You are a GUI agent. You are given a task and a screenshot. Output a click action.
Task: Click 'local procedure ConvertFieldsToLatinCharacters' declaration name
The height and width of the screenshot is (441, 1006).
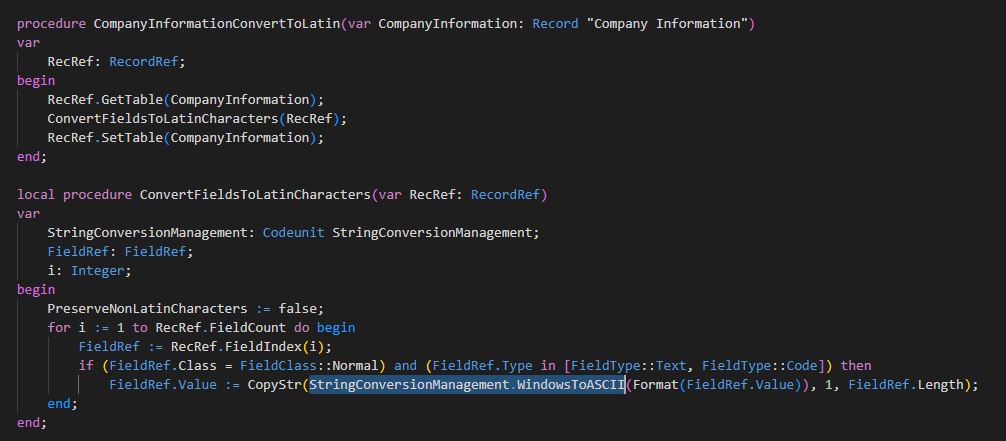(x=255, y=195)
